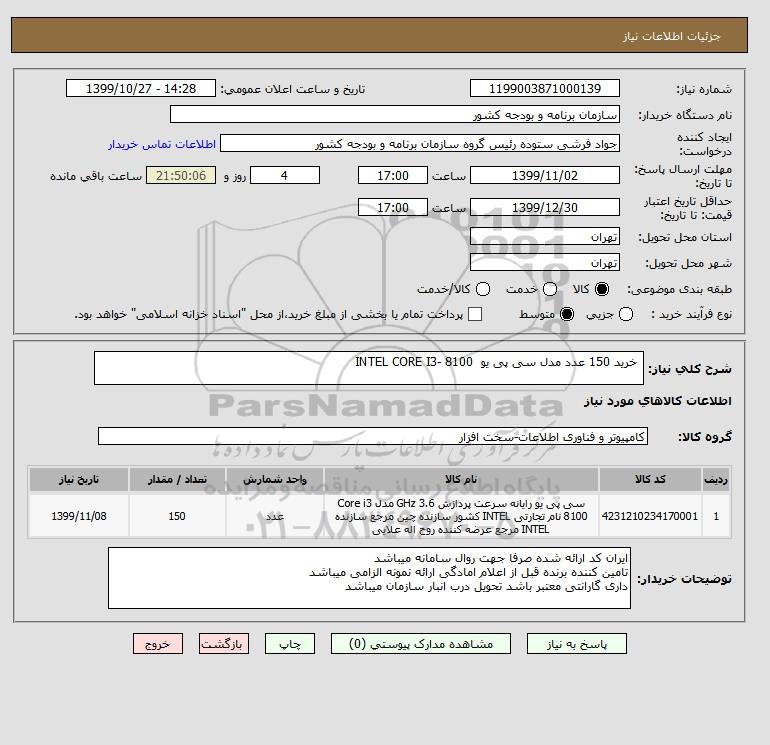Click the unit cell عدد
This screenshot has height=745, width=770.
coord(275,516)
